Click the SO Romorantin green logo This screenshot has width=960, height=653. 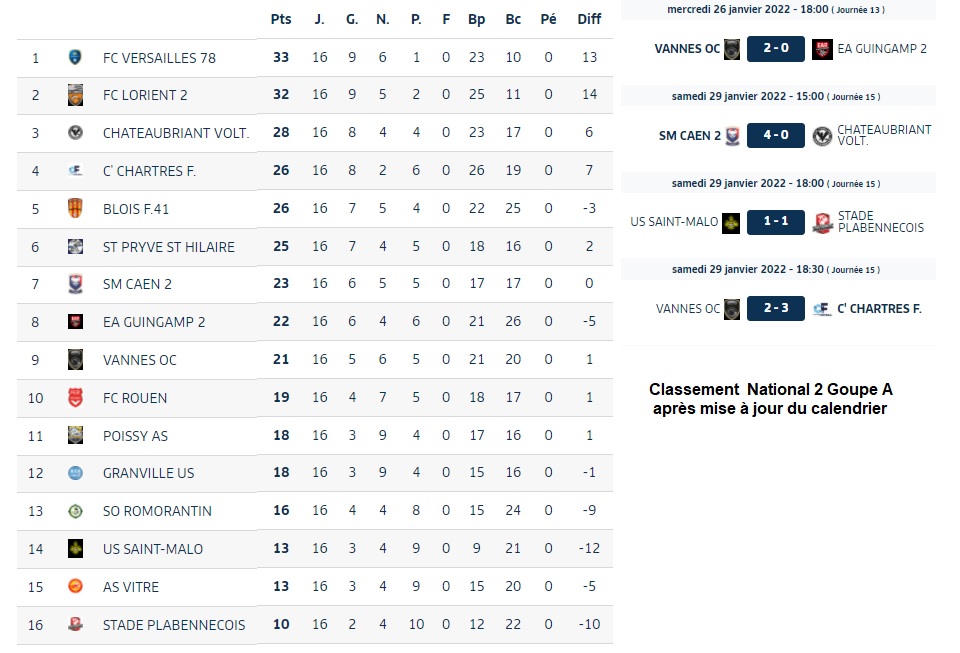tap(75, 511)
